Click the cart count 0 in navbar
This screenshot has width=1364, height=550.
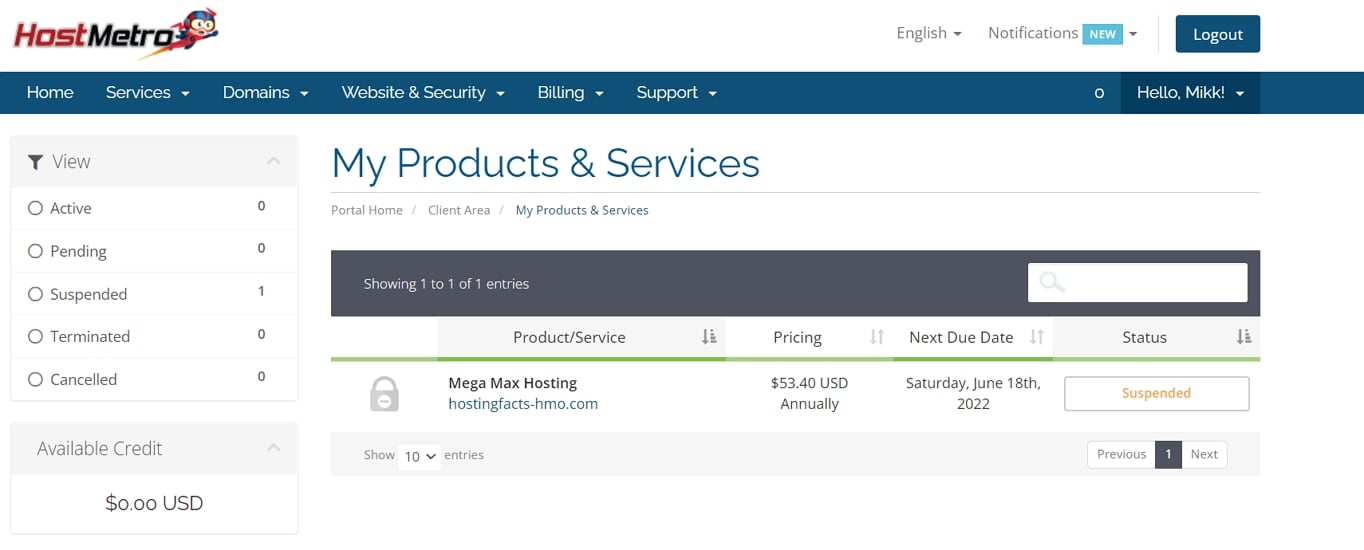[1099, 93]
